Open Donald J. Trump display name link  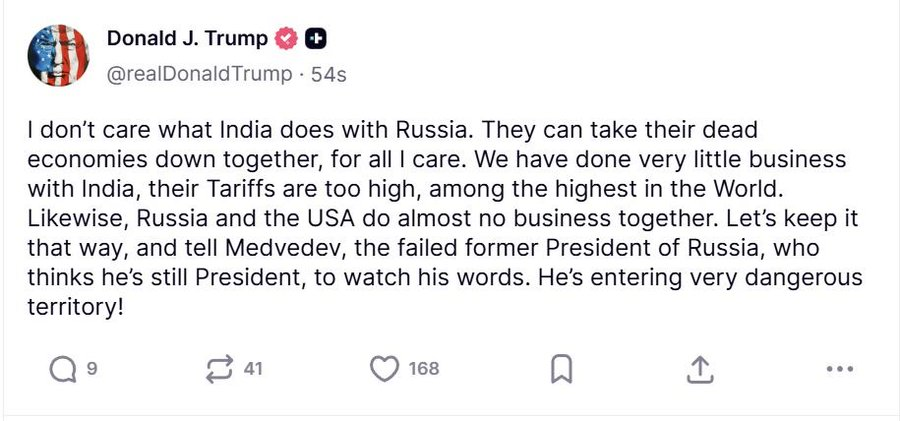(187, 39)
